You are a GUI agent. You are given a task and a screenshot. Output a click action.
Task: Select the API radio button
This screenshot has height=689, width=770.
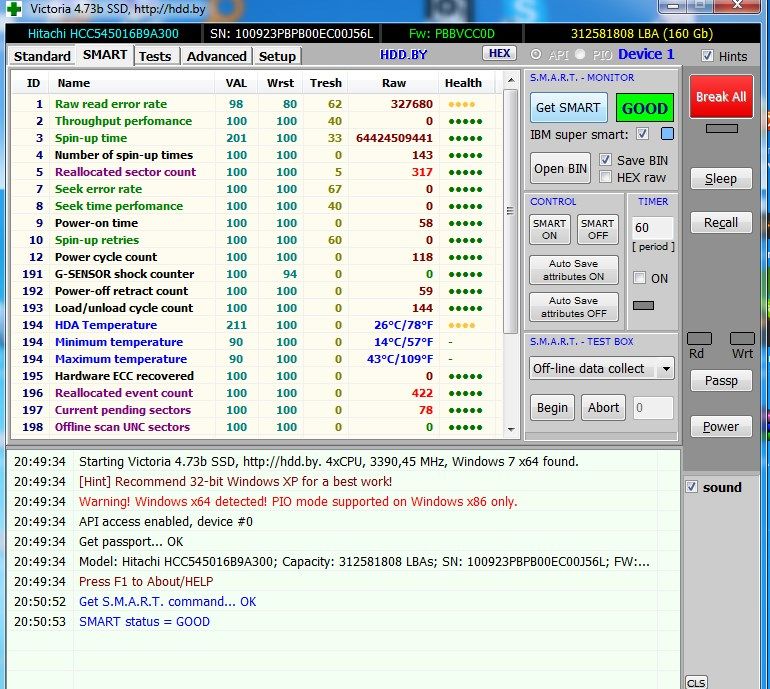[x=536, y=54]
